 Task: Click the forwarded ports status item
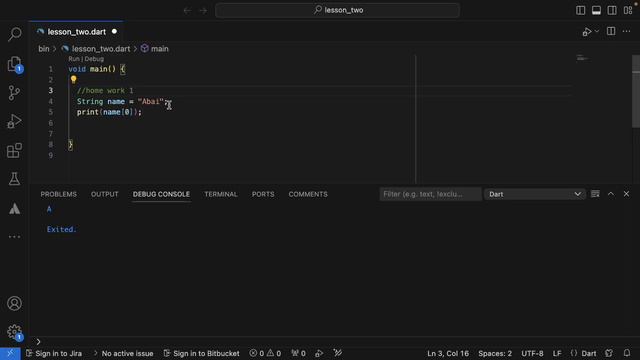point(298,353)
